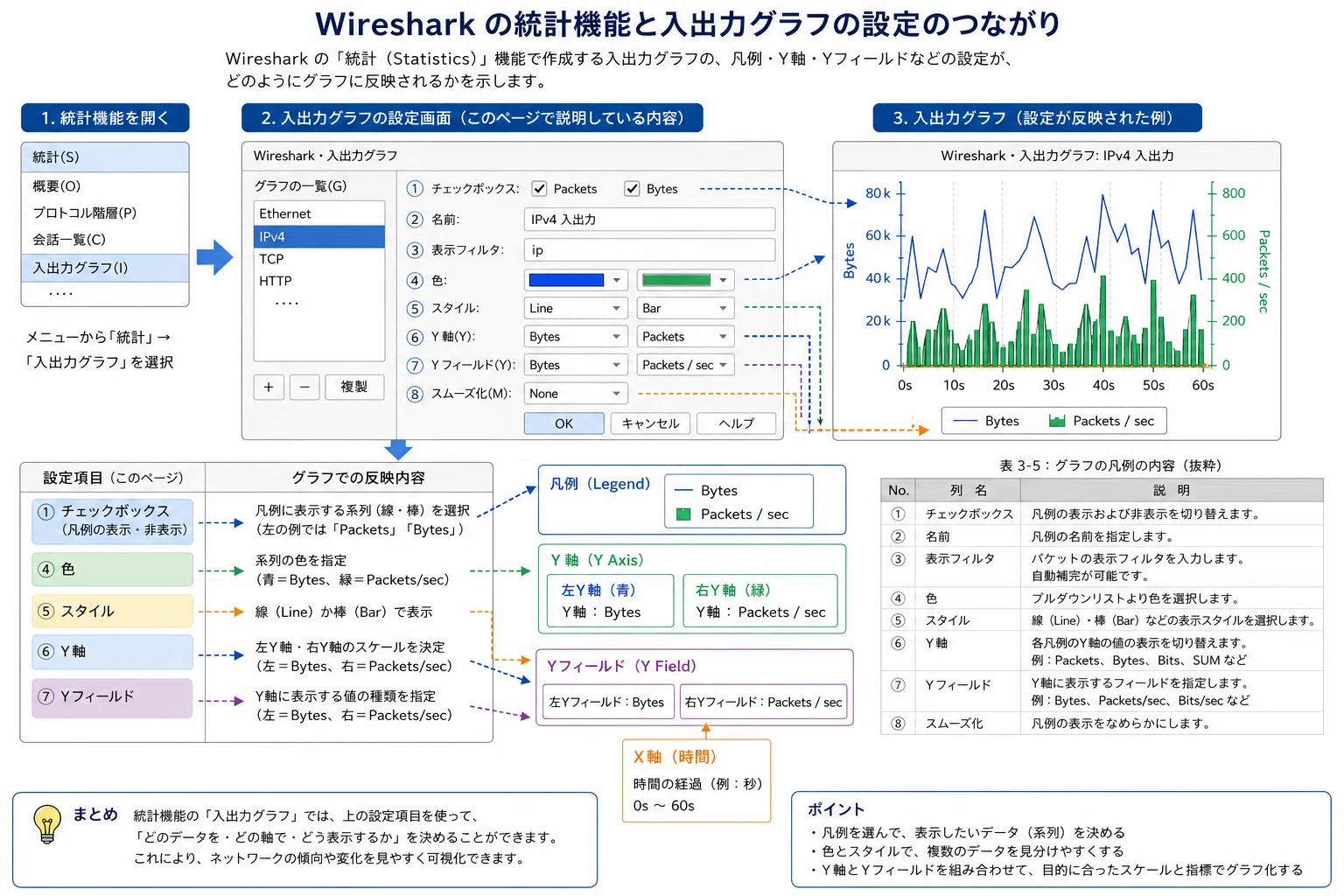Click the display filter field with ip
This screenshot has width=1344, height=896.
(x=649, y=250)
